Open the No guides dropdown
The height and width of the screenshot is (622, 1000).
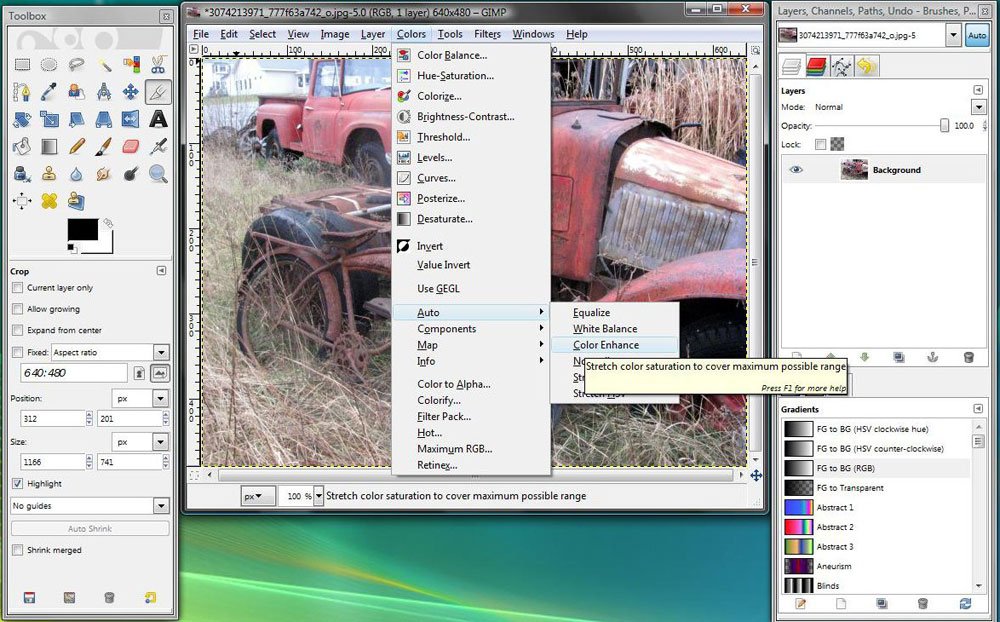click(90, 506)
